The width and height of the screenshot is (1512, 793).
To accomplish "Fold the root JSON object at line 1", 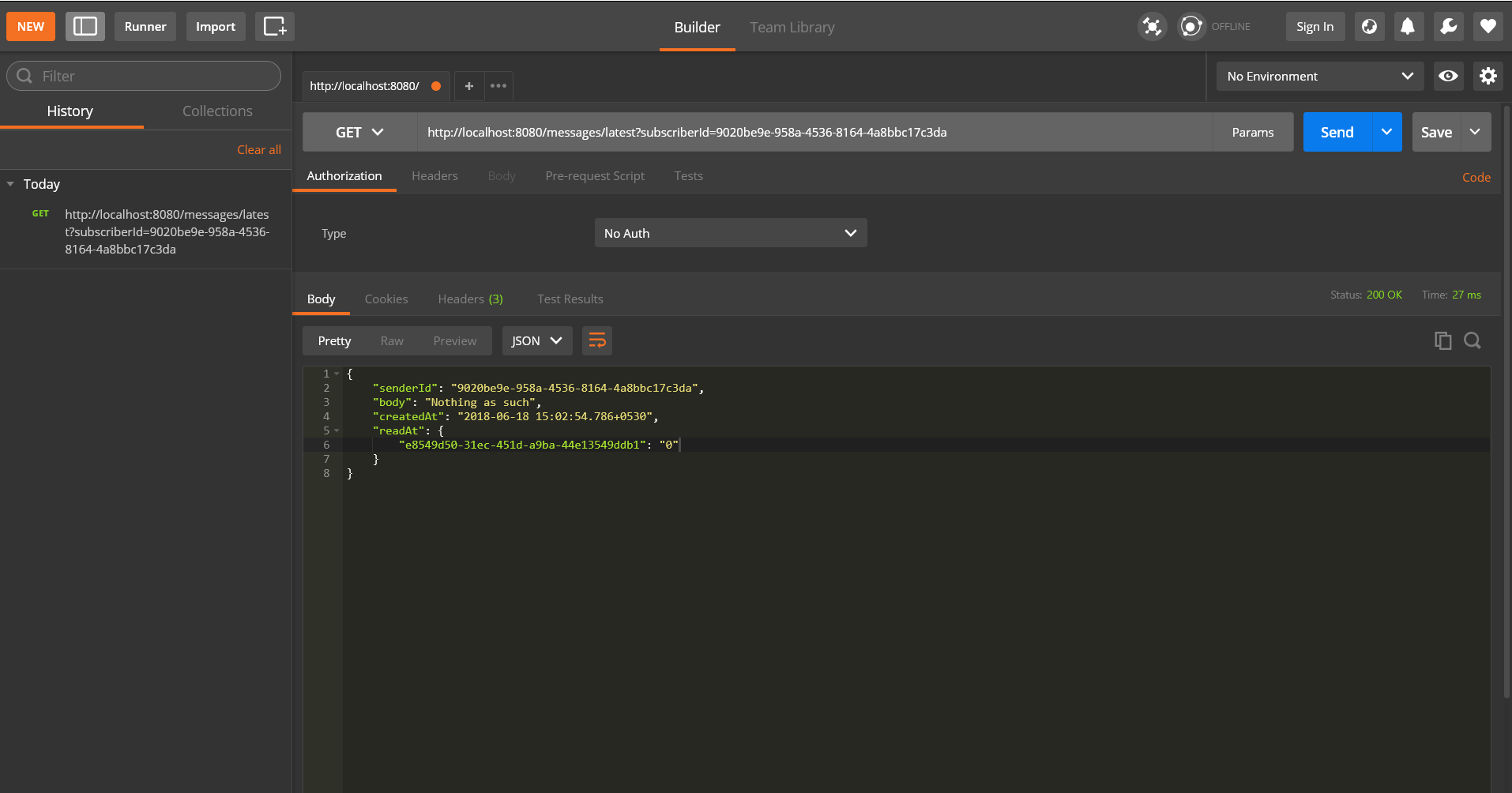I will (337, 374).
